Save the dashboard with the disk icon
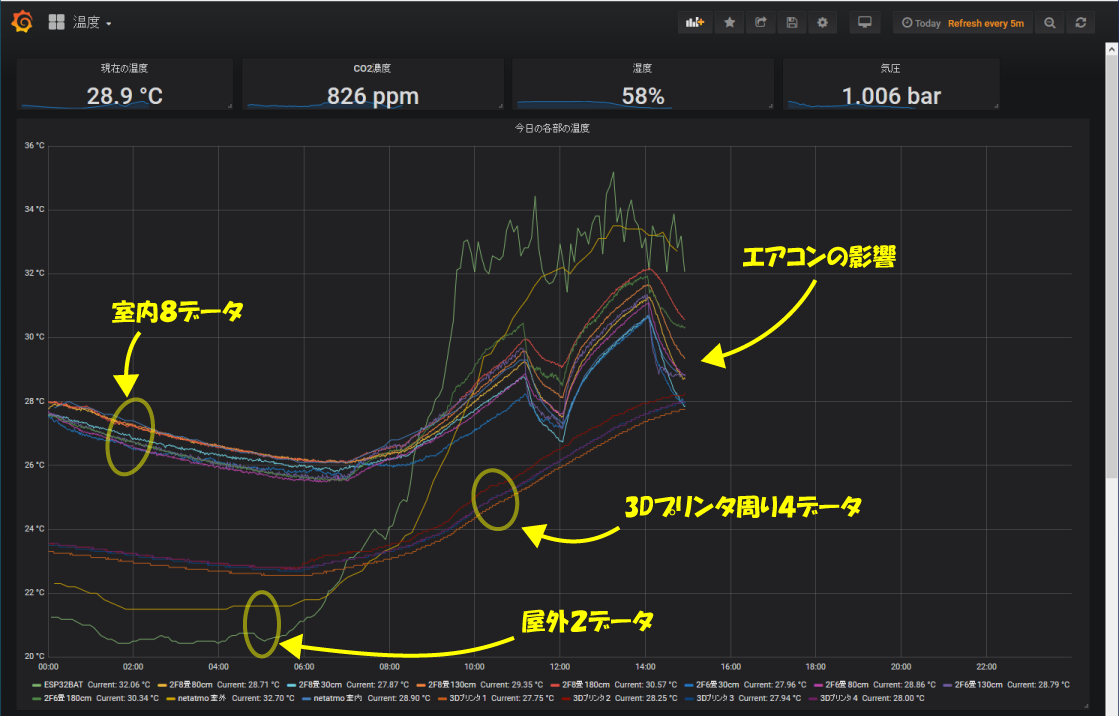The width and height of the screenshot is (1119, 716). tap(792, 23)
